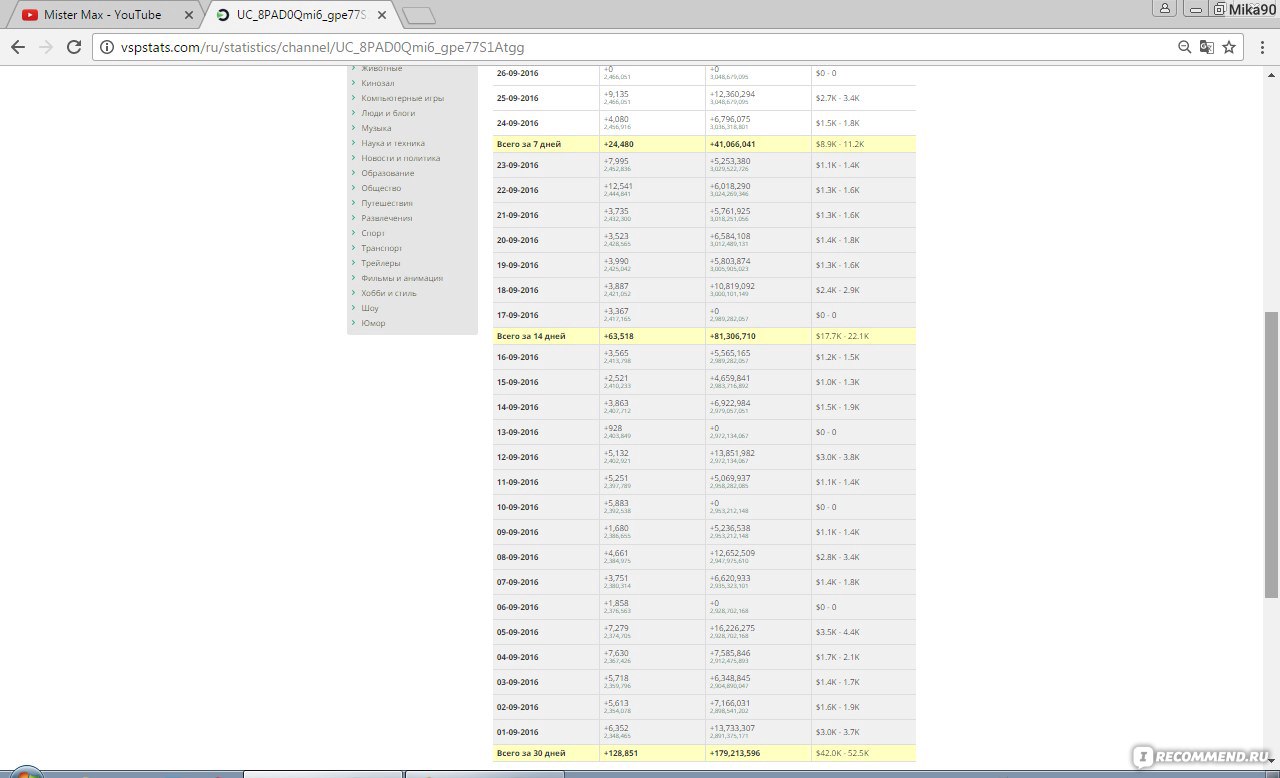
Task: Click the +179,213,596 monthly views total
Action: [x=735, y=753]
